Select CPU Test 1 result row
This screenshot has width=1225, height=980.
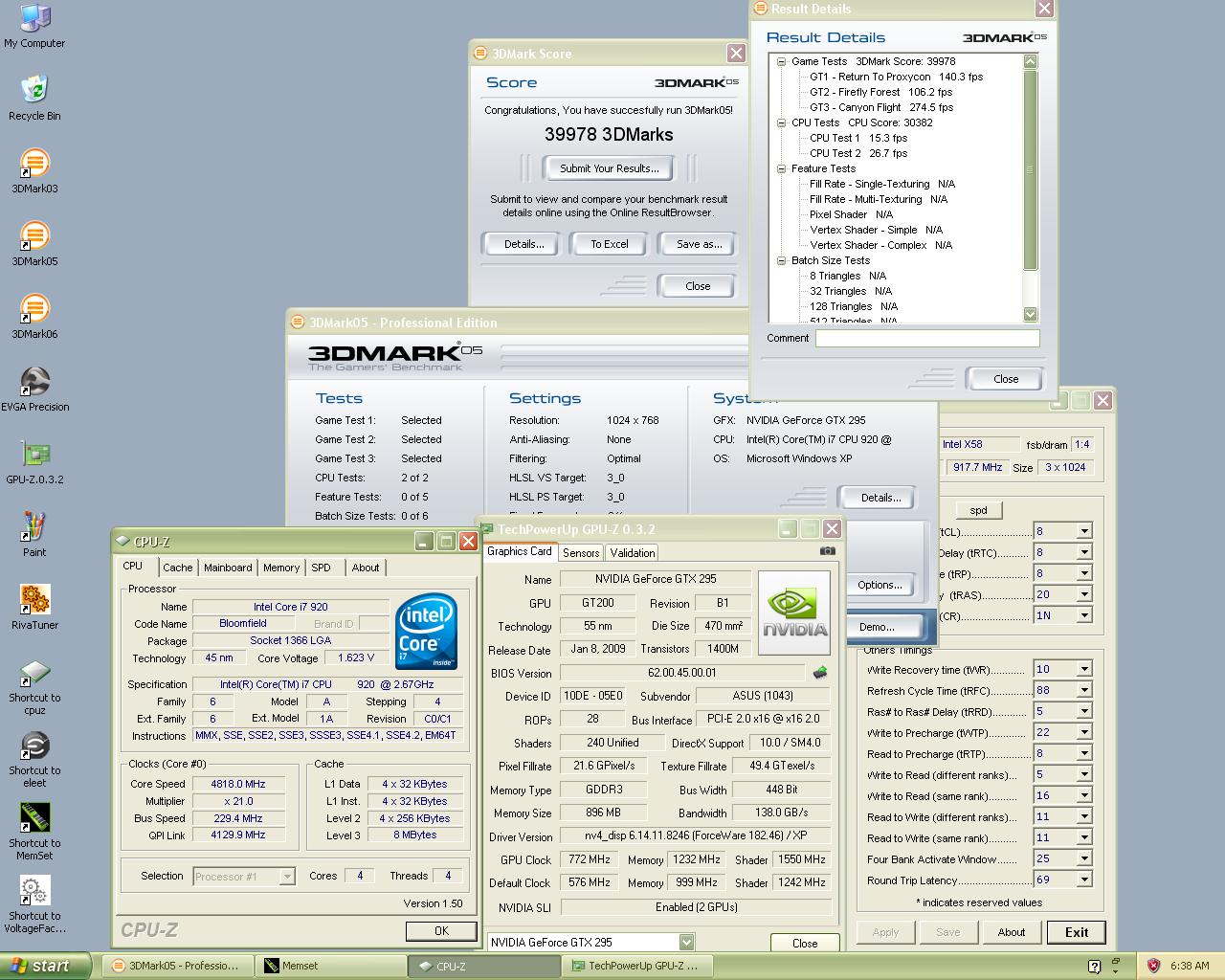tap(858, 138)
